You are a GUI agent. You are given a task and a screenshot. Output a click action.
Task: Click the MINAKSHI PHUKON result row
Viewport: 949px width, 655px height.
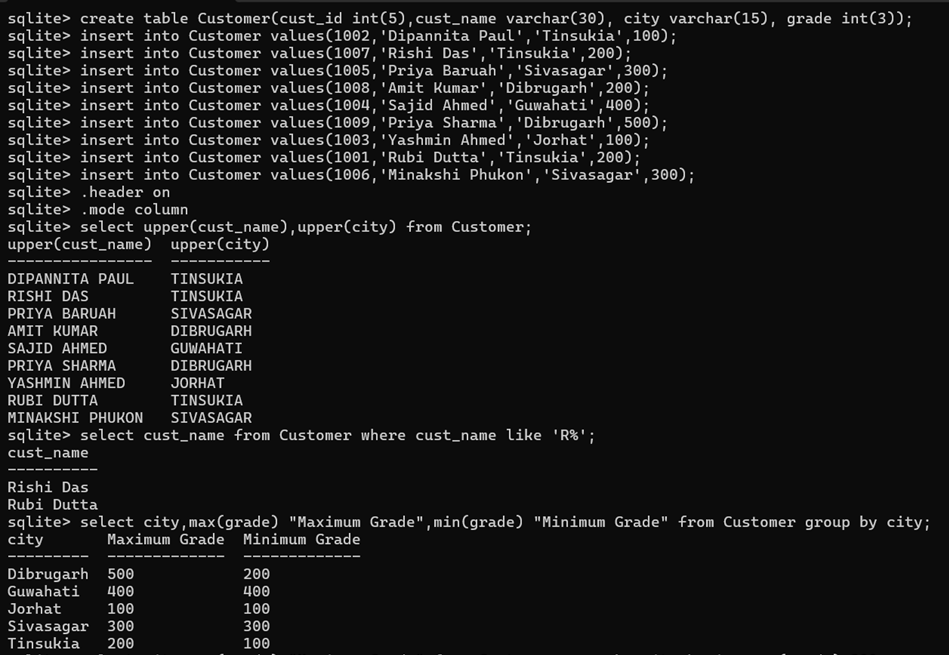click(x=75, y=418)
